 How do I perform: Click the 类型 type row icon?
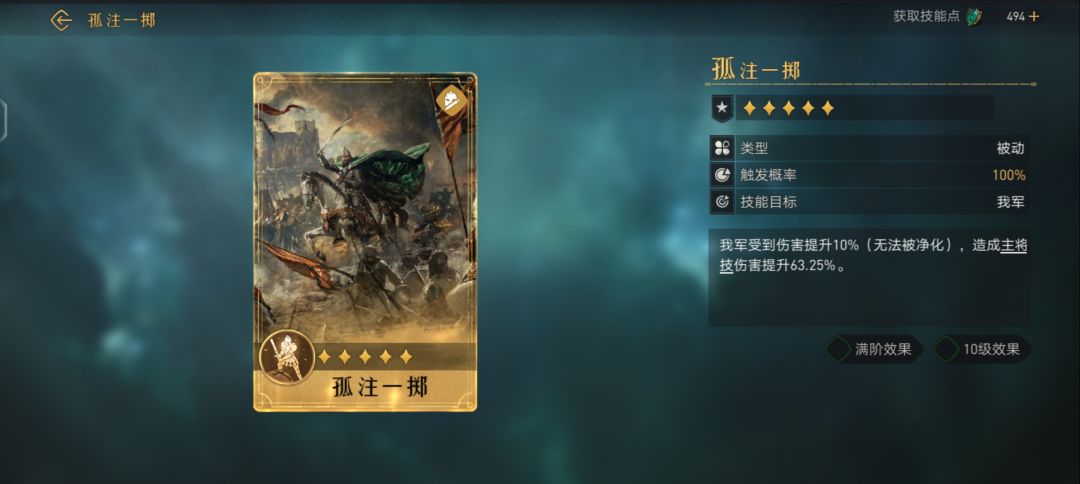(722, 148)
